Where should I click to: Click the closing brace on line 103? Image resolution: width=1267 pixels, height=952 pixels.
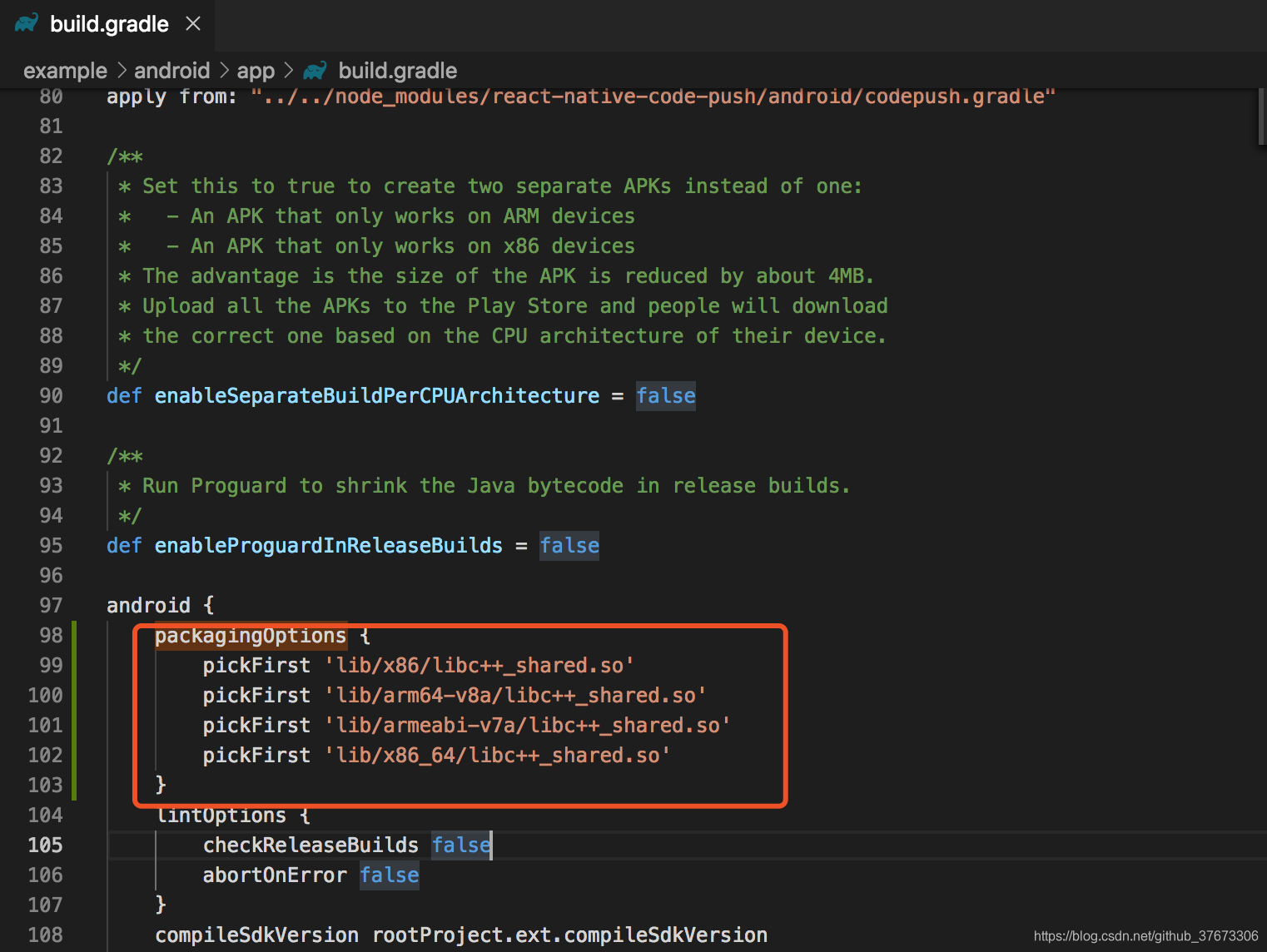pyautogui.click(x=161, y=786)
